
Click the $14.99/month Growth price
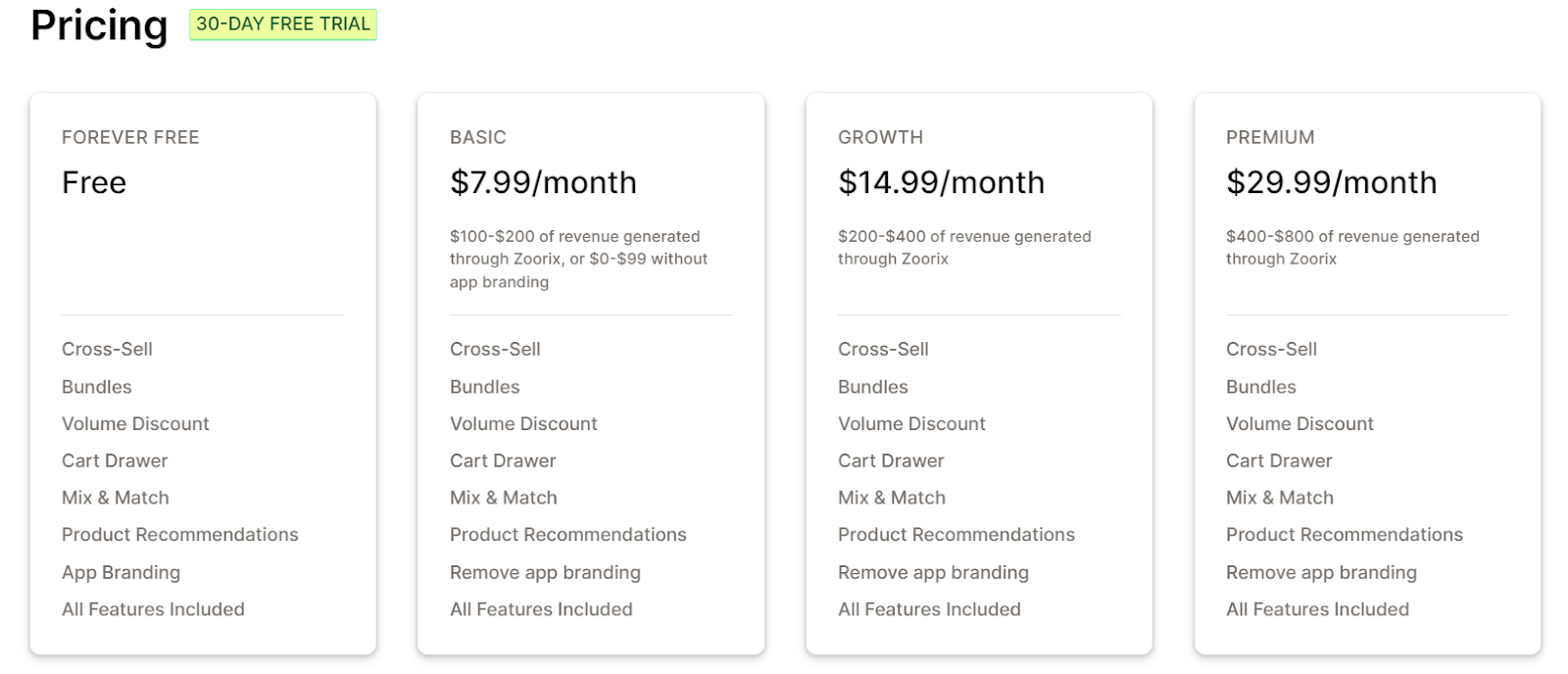pyautogui.click(x=941, y=182)
